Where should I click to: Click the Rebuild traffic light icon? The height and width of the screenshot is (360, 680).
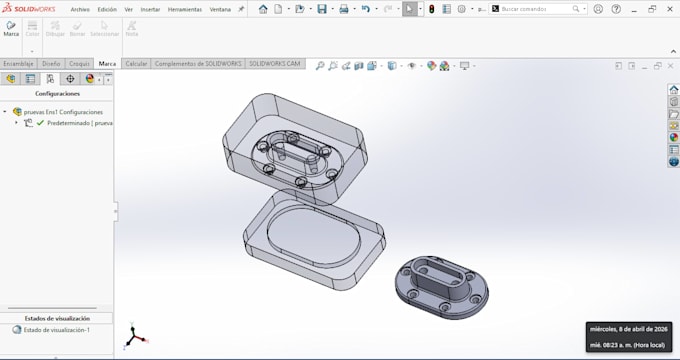coord(432,9)
